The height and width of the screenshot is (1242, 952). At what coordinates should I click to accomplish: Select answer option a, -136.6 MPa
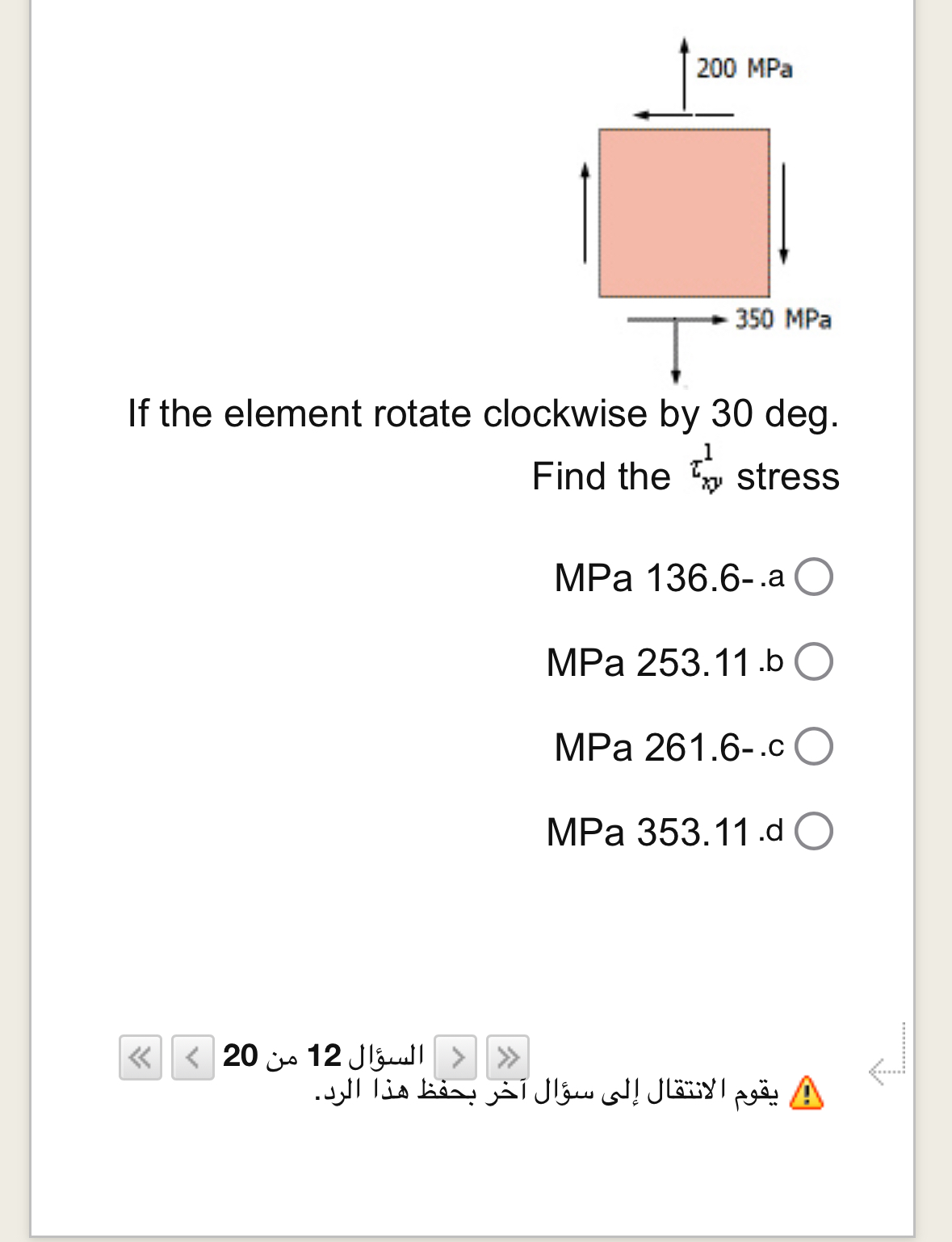pyautogui.click(x=816, y=577)
